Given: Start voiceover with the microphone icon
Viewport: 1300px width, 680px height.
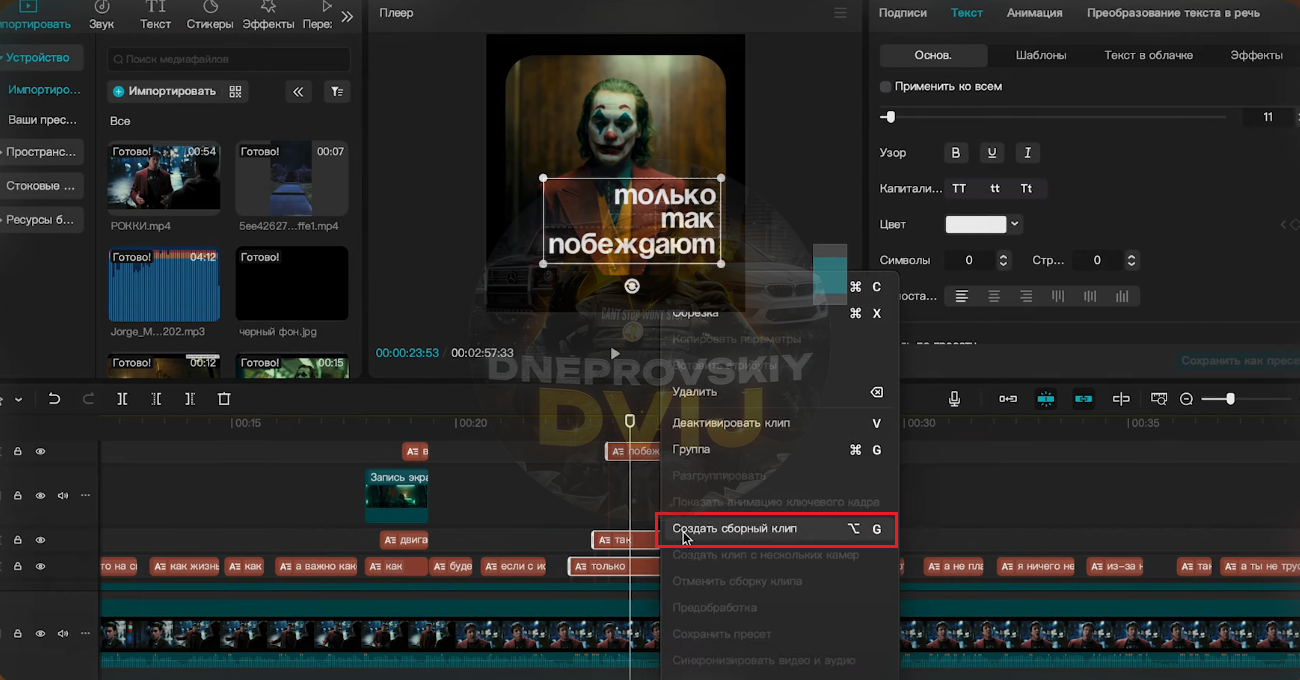Looking at the screenshot, I should point(954,399).
